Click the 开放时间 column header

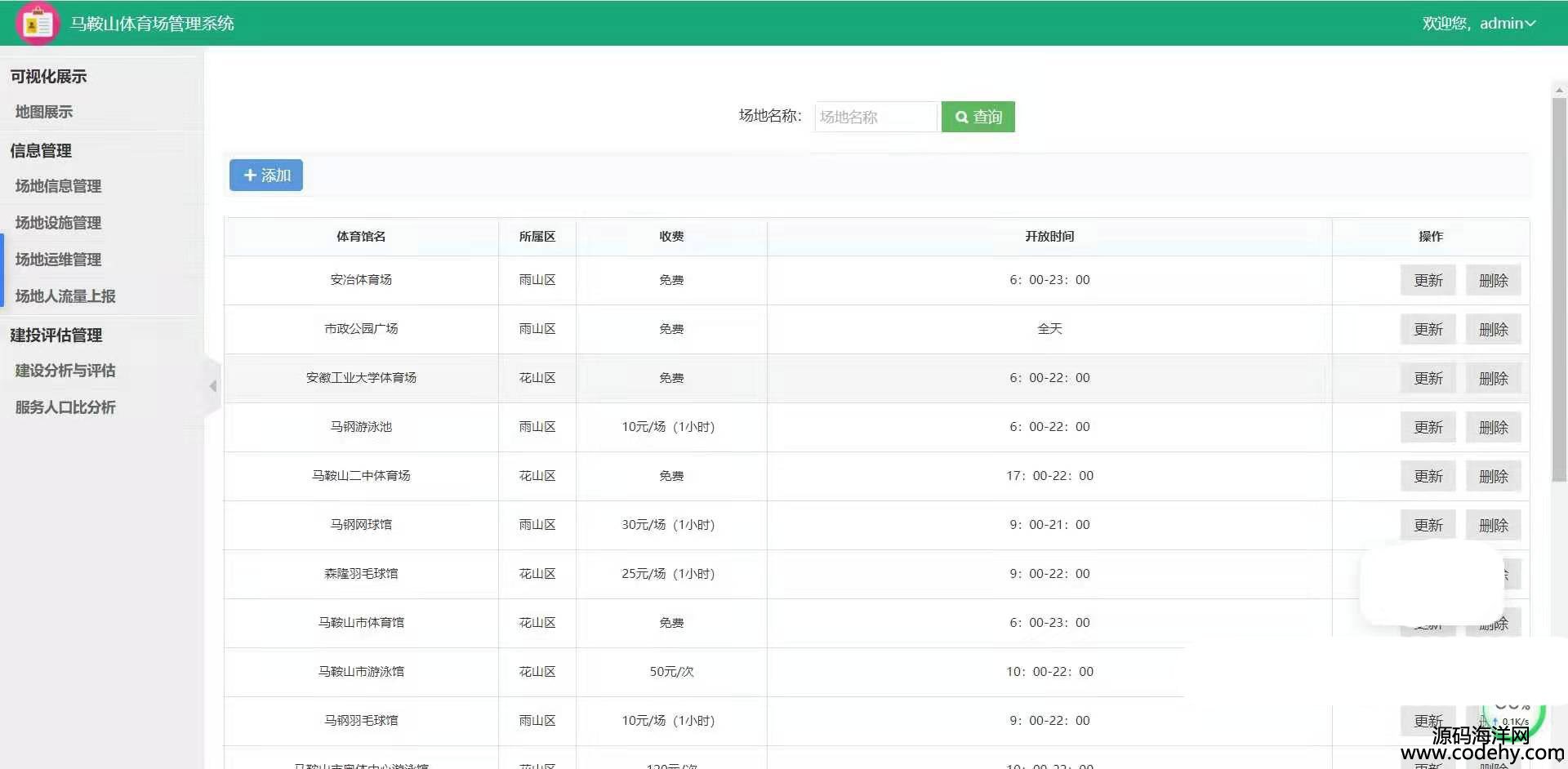1049,237
